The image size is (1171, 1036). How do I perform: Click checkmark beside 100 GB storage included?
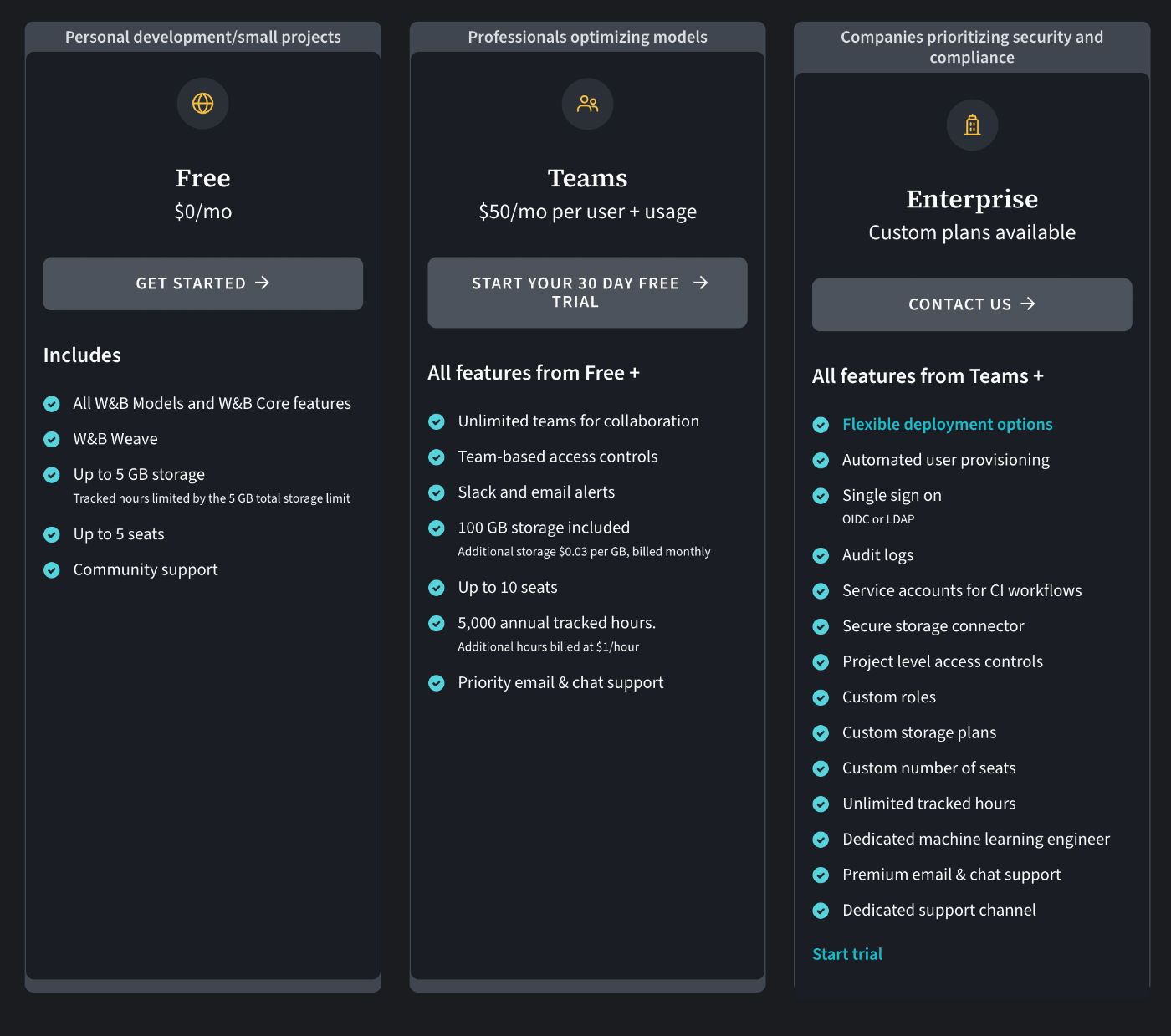[437, 528]
